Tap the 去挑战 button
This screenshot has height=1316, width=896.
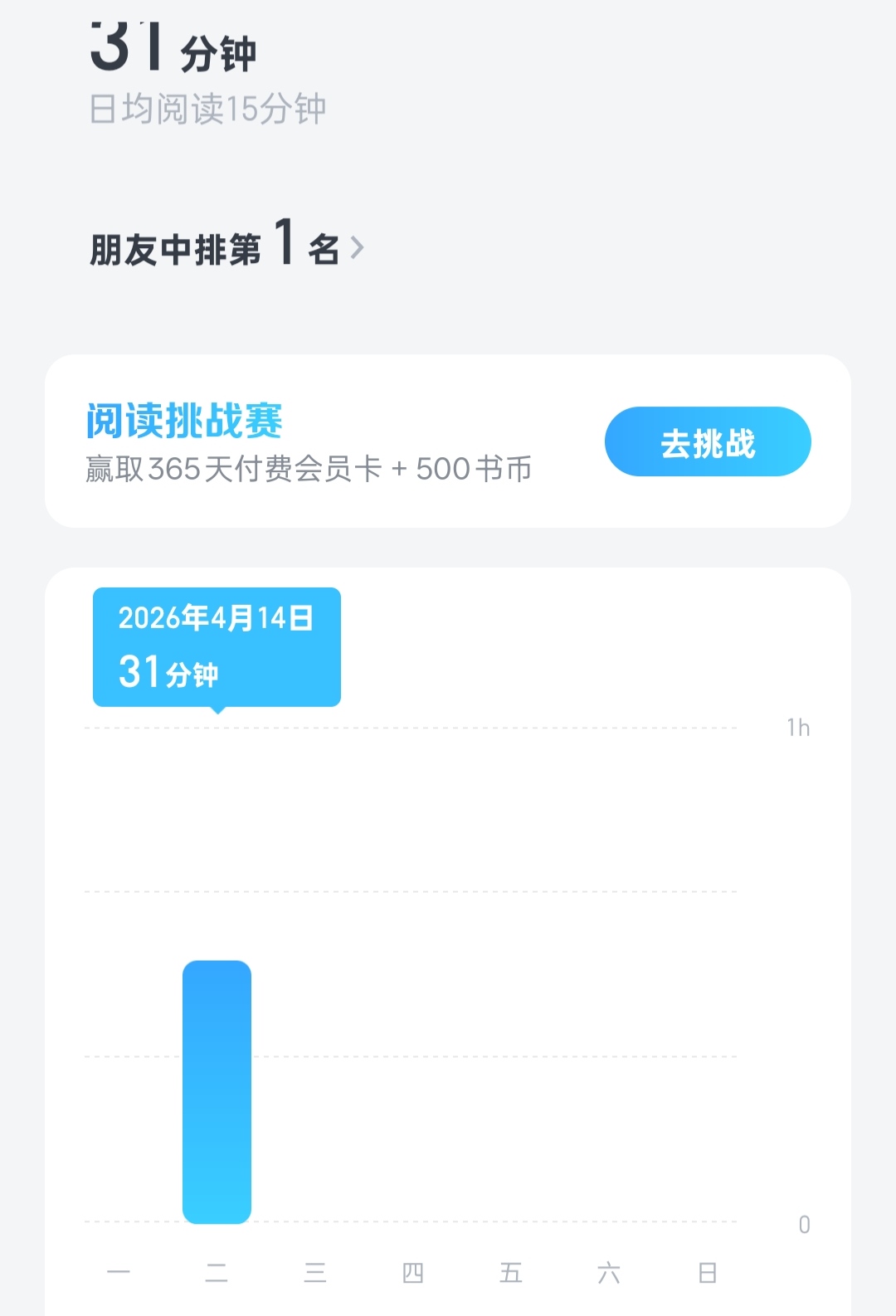(708, 441)
